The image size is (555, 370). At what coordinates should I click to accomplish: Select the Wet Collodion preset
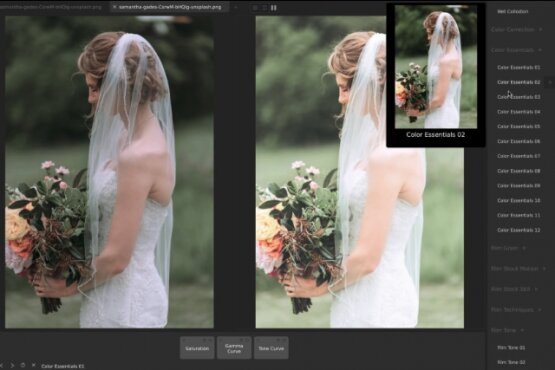tap(513, 11)
